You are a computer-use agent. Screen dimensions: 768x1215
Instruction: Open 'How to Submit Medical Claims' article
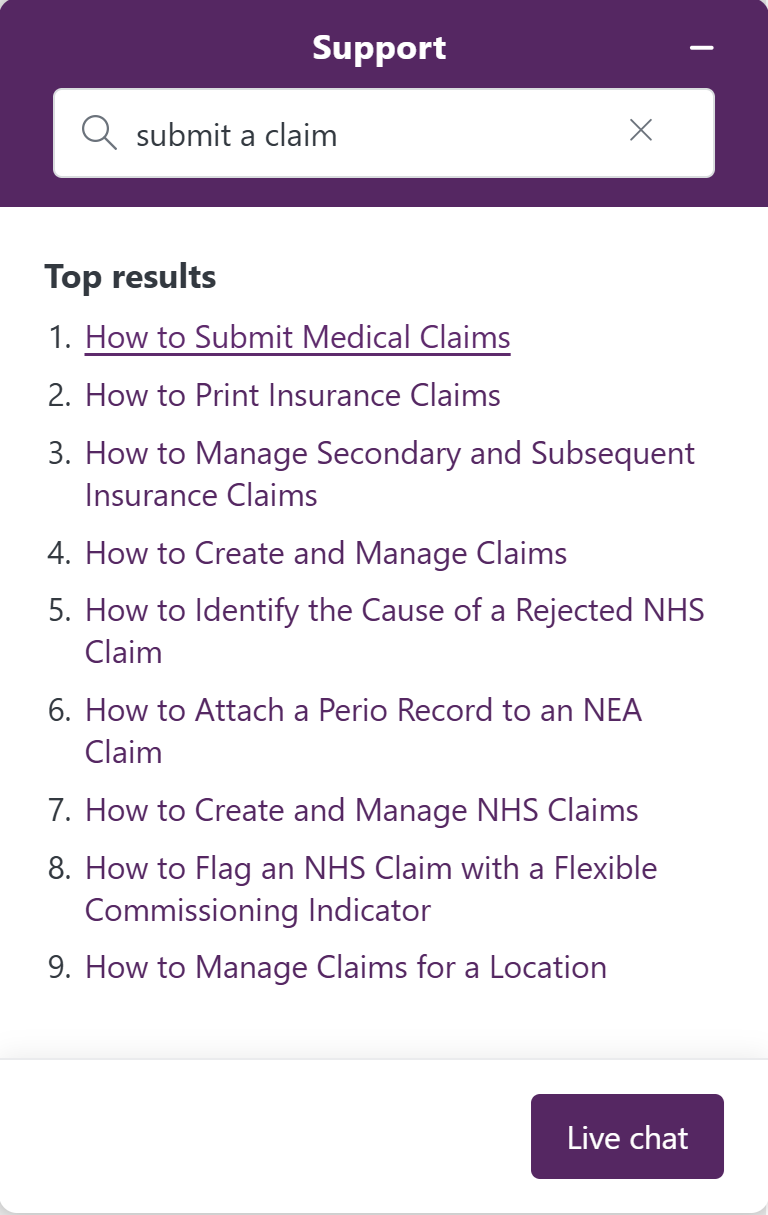[298, 337]
